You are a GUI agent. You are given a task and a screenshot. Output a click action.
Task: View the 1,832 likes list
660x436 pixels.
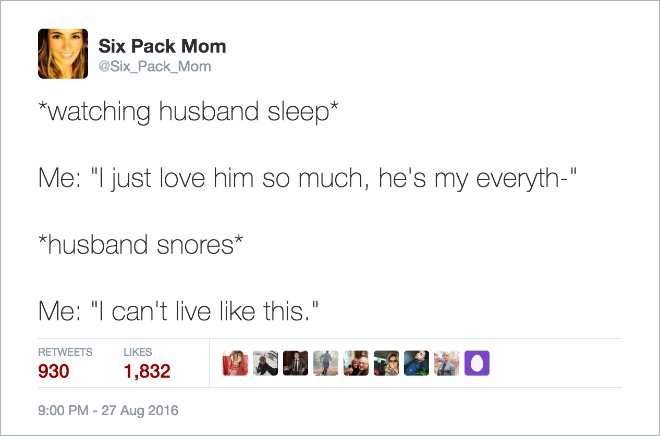[146, 372]
